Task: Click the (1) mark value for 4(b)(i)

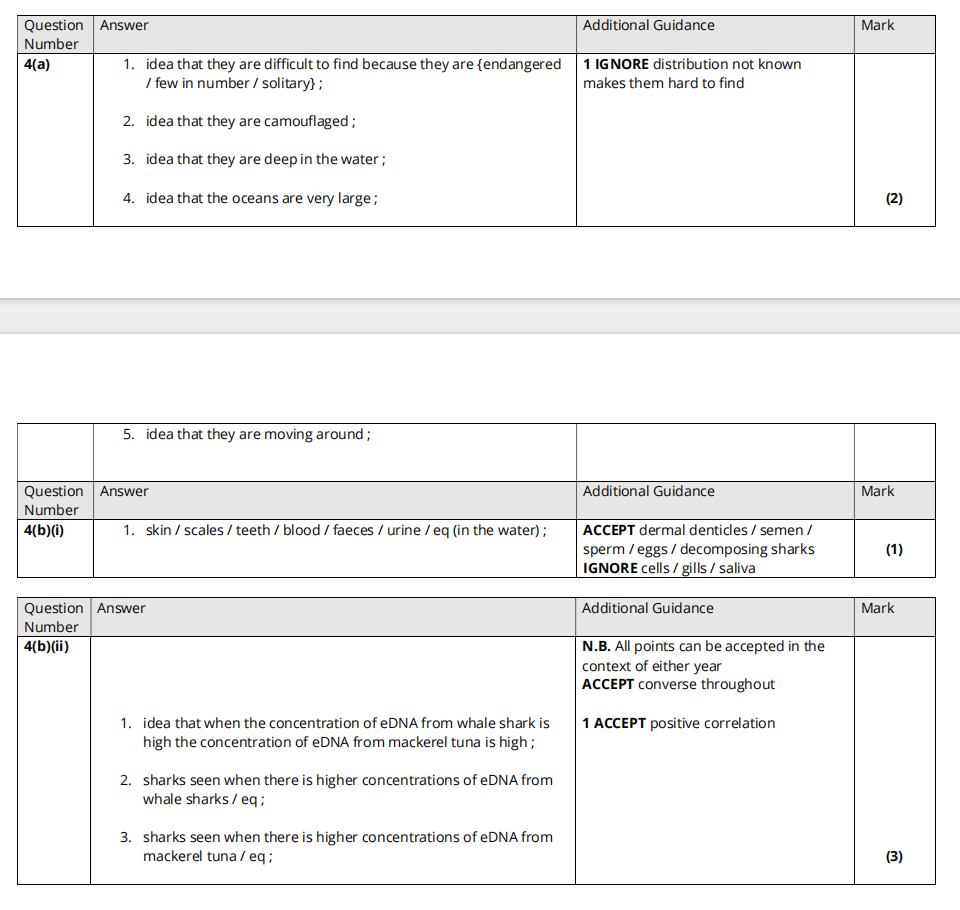Action: (x=894, y=549)
